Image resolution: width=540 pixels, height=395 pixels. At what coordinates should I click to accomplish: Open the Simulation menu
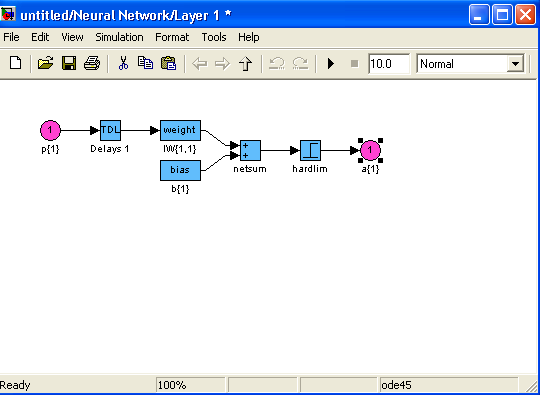click(x=119, y=37)
